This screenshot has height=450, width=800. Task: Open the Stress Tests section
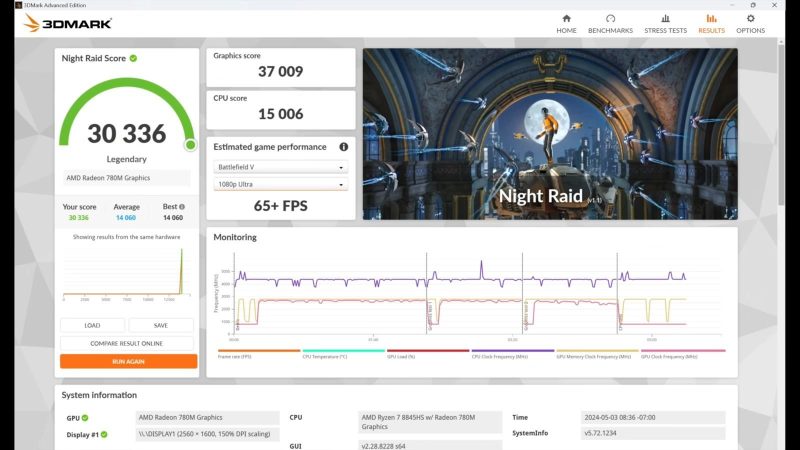[x=665, y=23]
